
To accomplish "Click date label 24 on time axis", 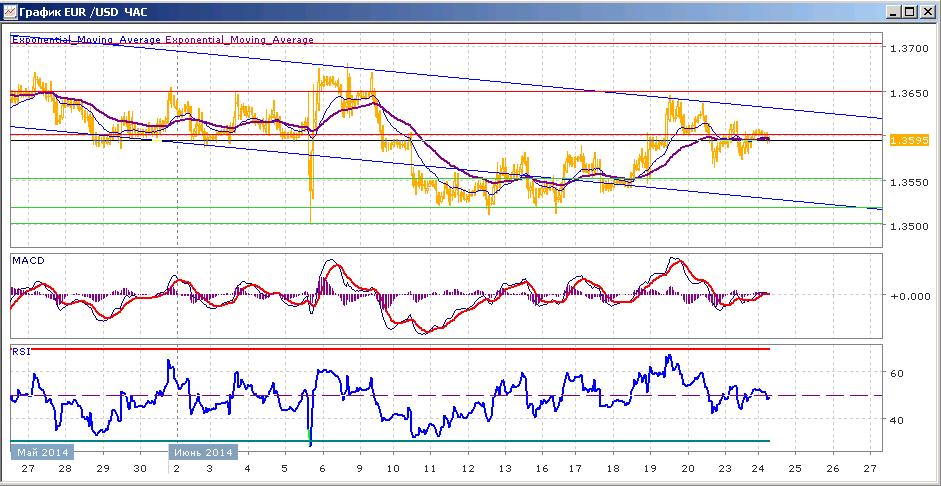I will [758, 469].
